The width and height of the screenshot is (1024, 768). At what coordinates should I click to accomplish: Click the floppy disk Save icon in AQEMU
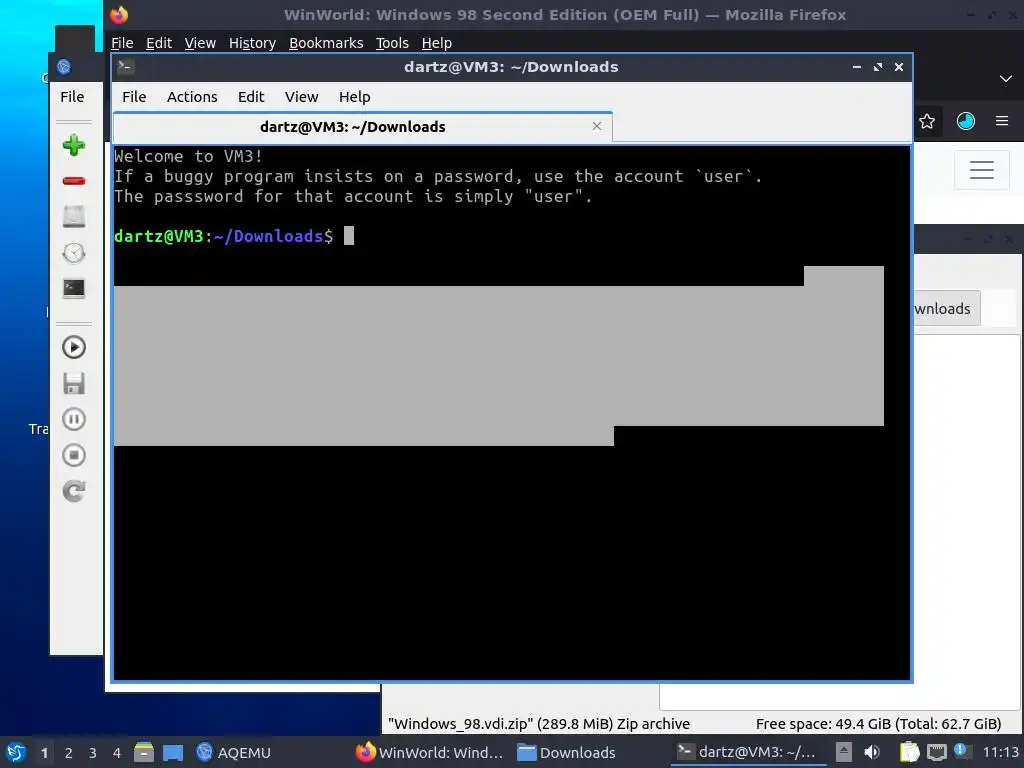coord(74,383)
